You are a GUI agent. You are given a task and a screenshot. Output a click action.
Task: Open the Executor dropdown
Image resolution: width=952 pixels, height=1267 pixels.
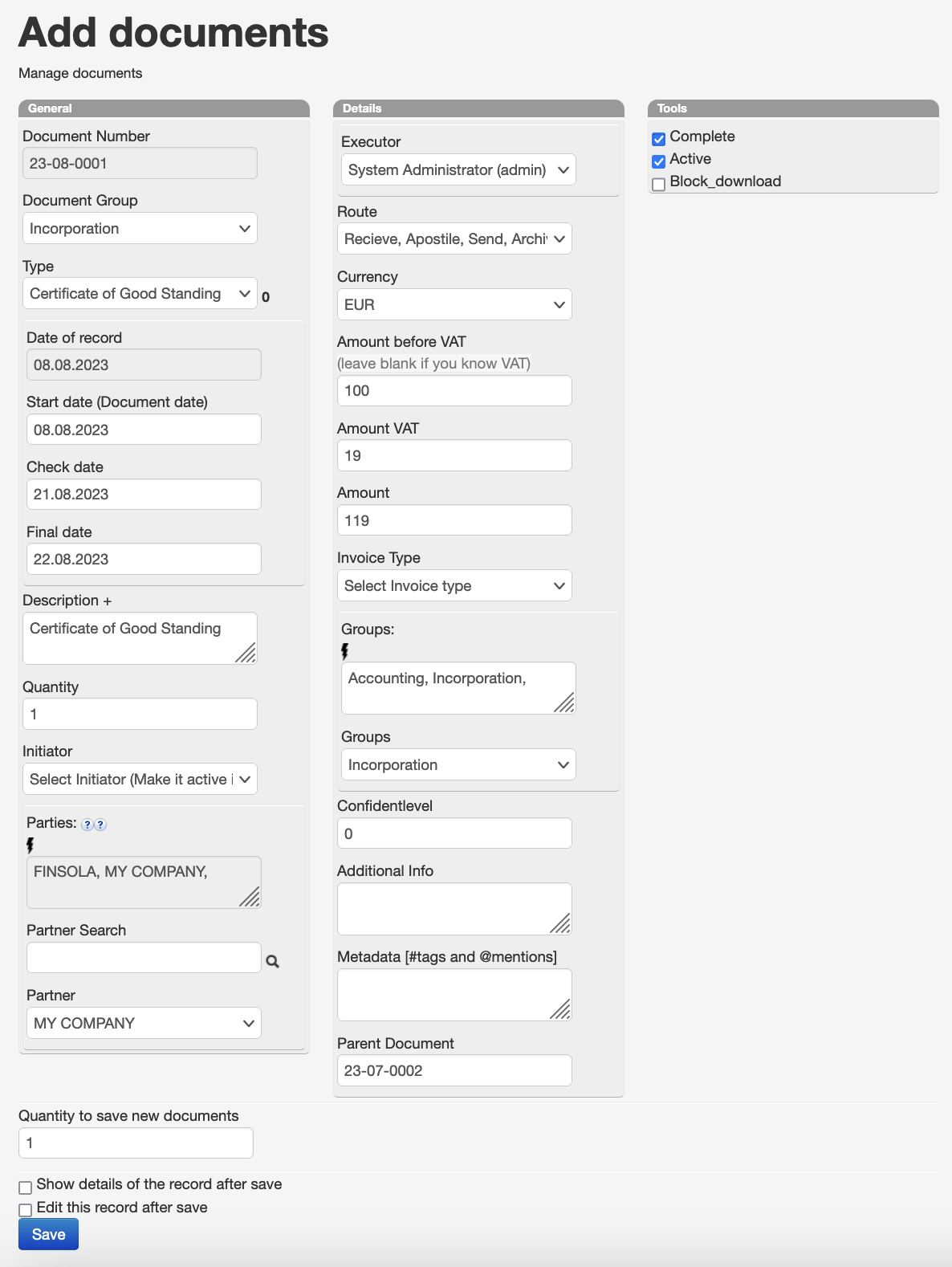tap(458, 170)
